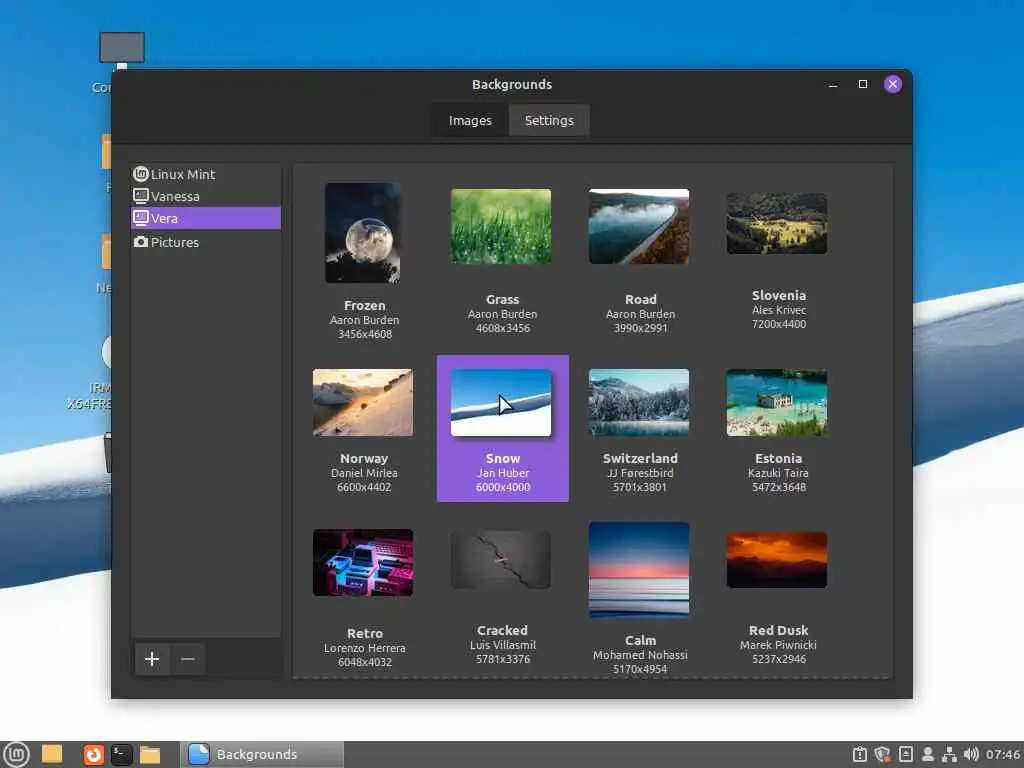Click the 'Mohamed Nohassi' author text
Image resolution: width=1024 pixels, height=768 pixels.
point(640,655)
